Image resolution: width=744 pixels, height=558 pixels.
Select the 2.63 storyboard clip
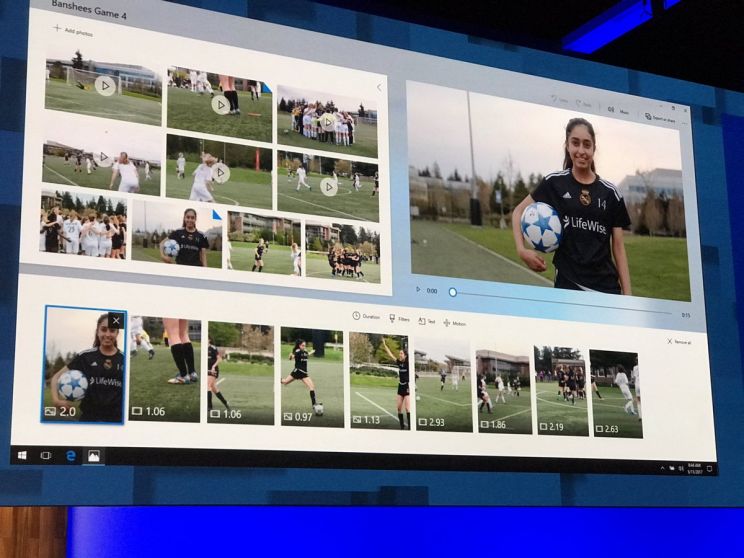click(616, 394)
